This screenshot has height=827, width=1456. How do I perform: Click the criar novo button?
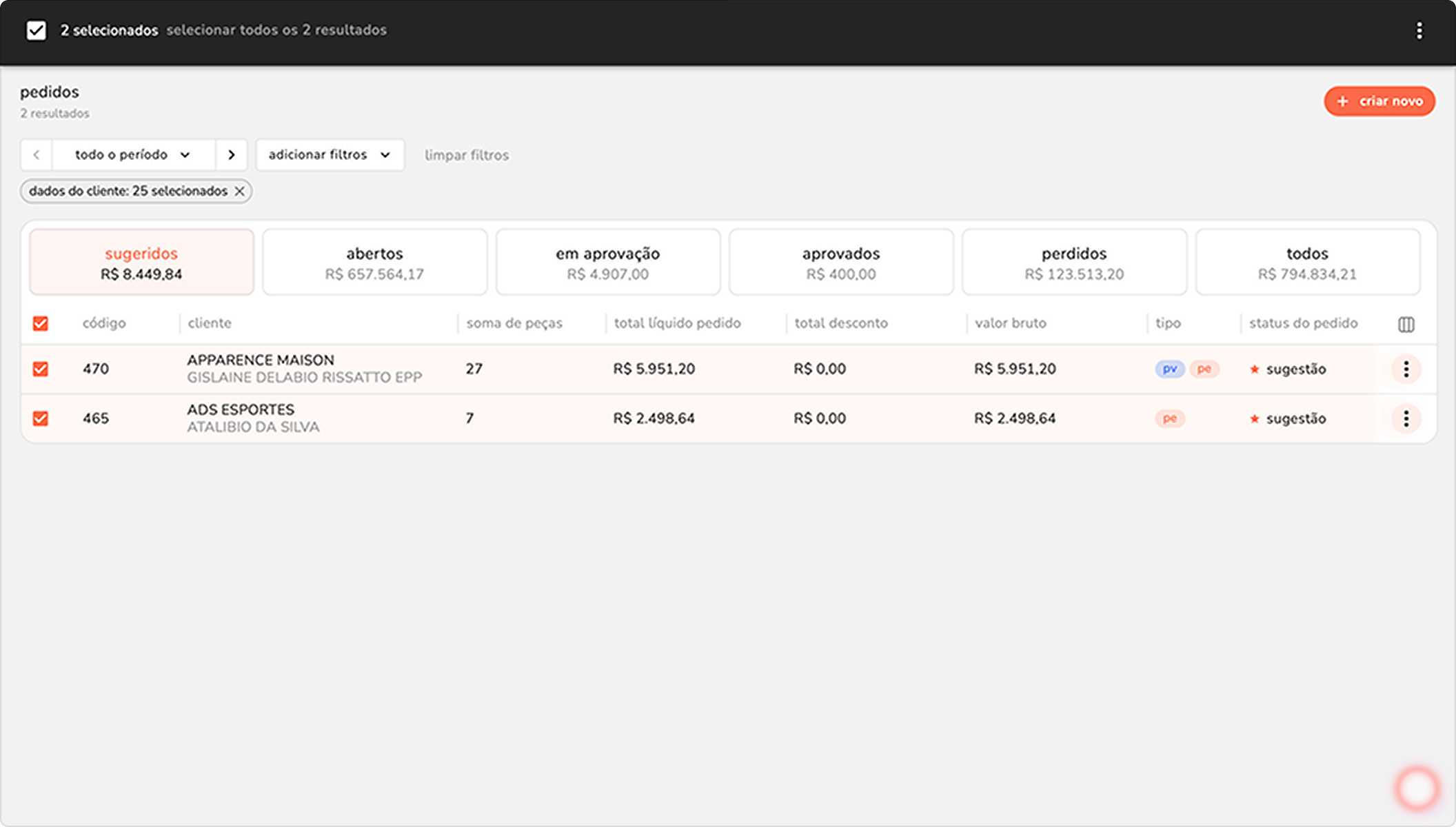[x=1379, y=101]
